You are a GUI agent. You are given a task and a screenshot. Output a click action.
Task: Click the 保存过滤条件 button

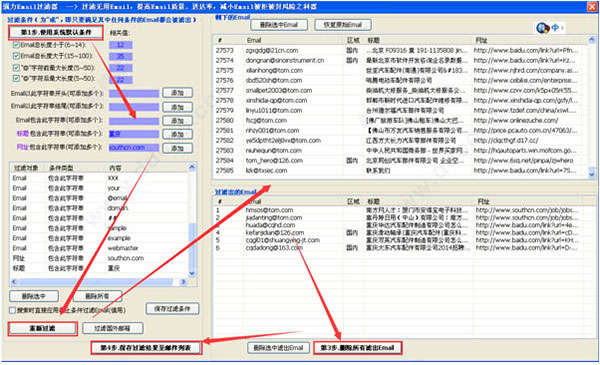pyautogui.click(x=172, y=309)
